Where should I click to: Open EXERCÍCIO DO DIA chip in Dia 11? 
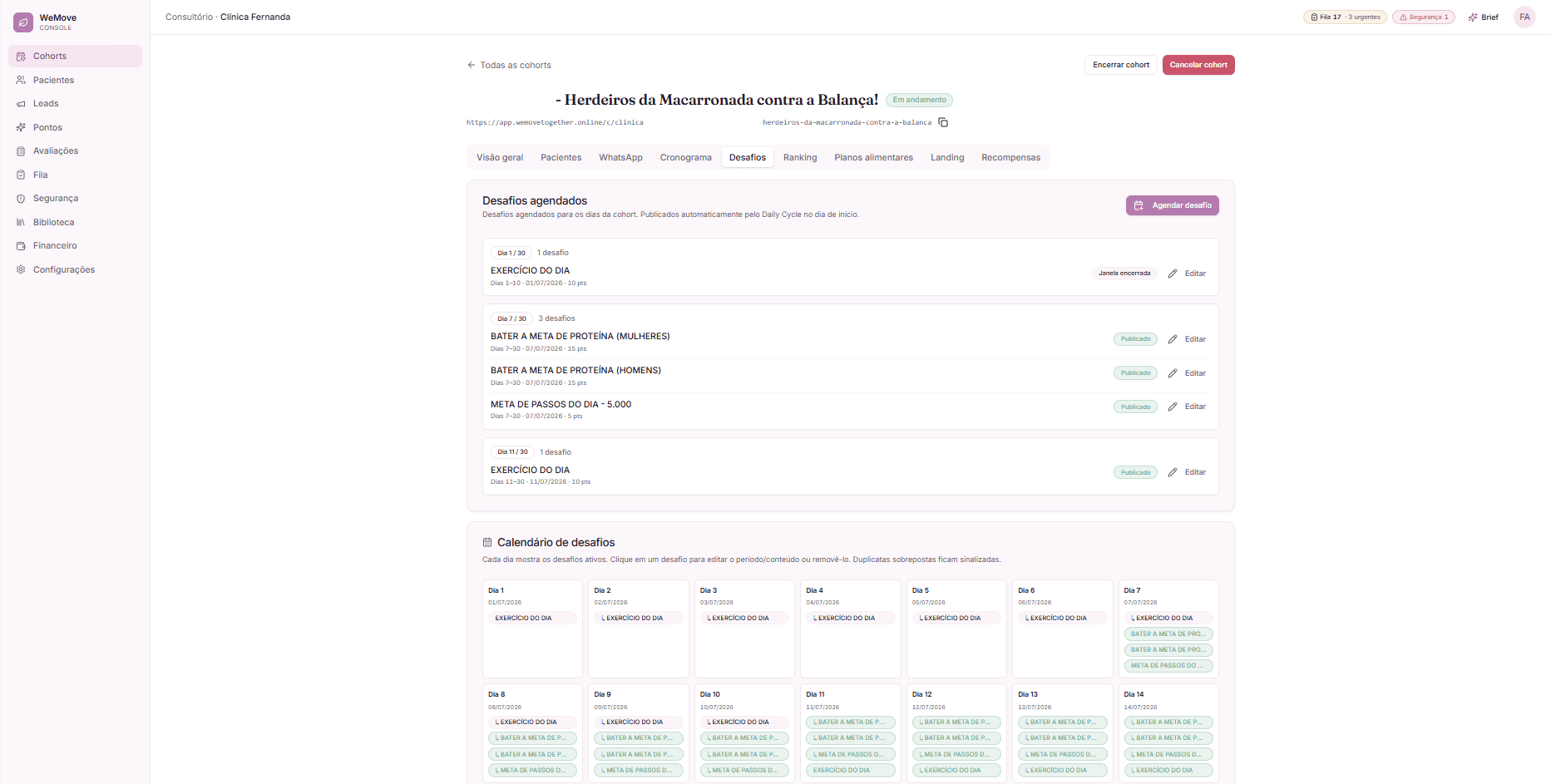851,771
